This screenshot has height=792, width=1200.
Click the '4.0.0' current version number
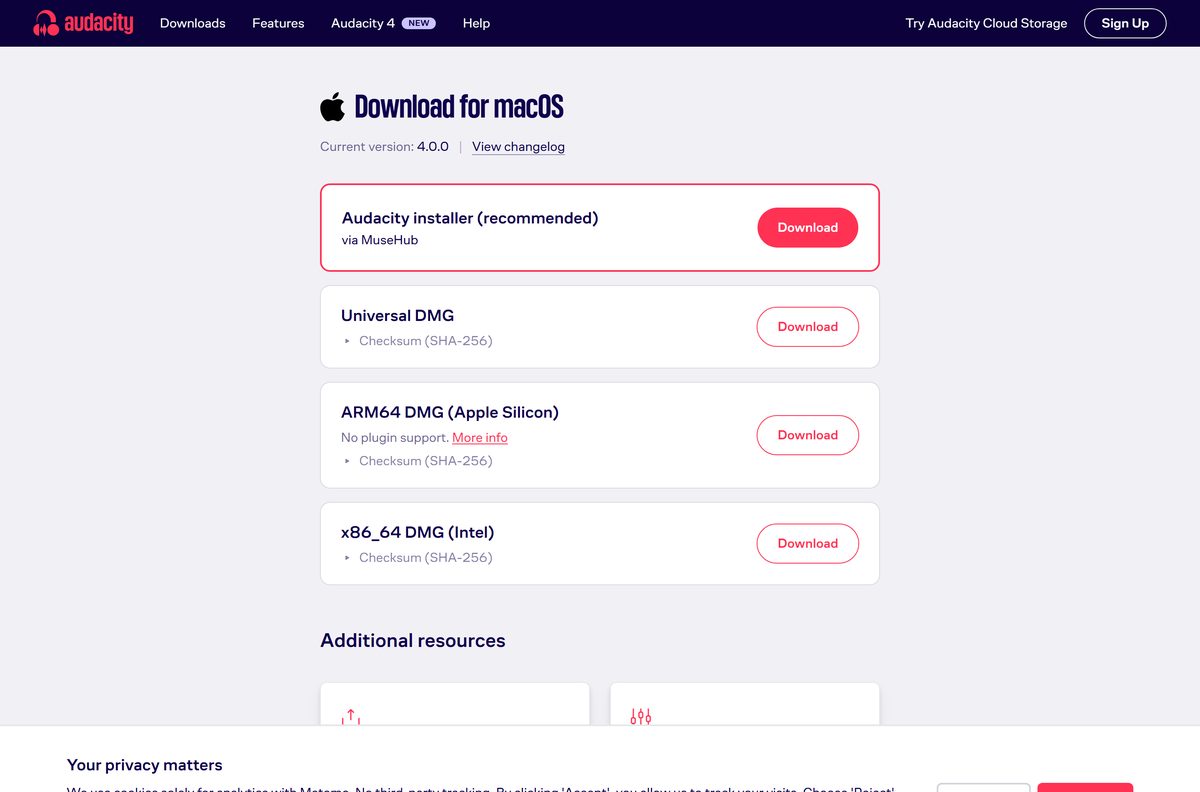pos(433,146)
